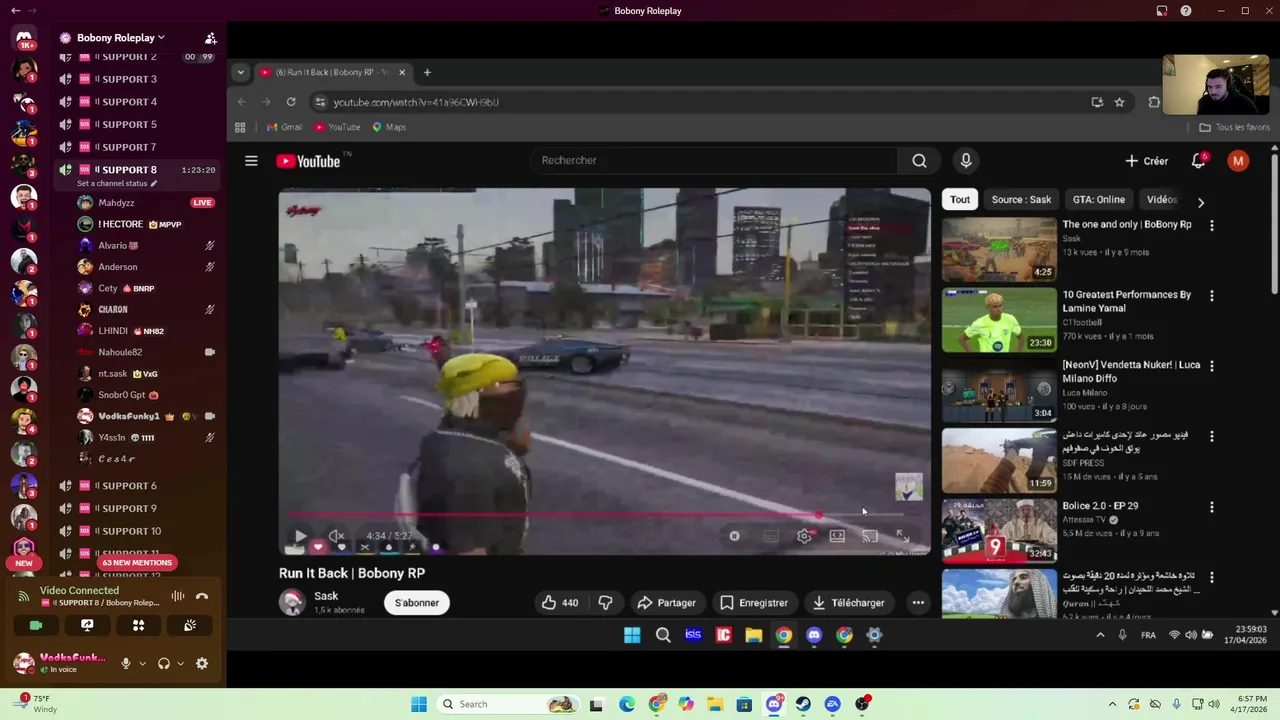1280x720 pixels.
Task: Open a new Chrome tab
Action: click(427, 72)
